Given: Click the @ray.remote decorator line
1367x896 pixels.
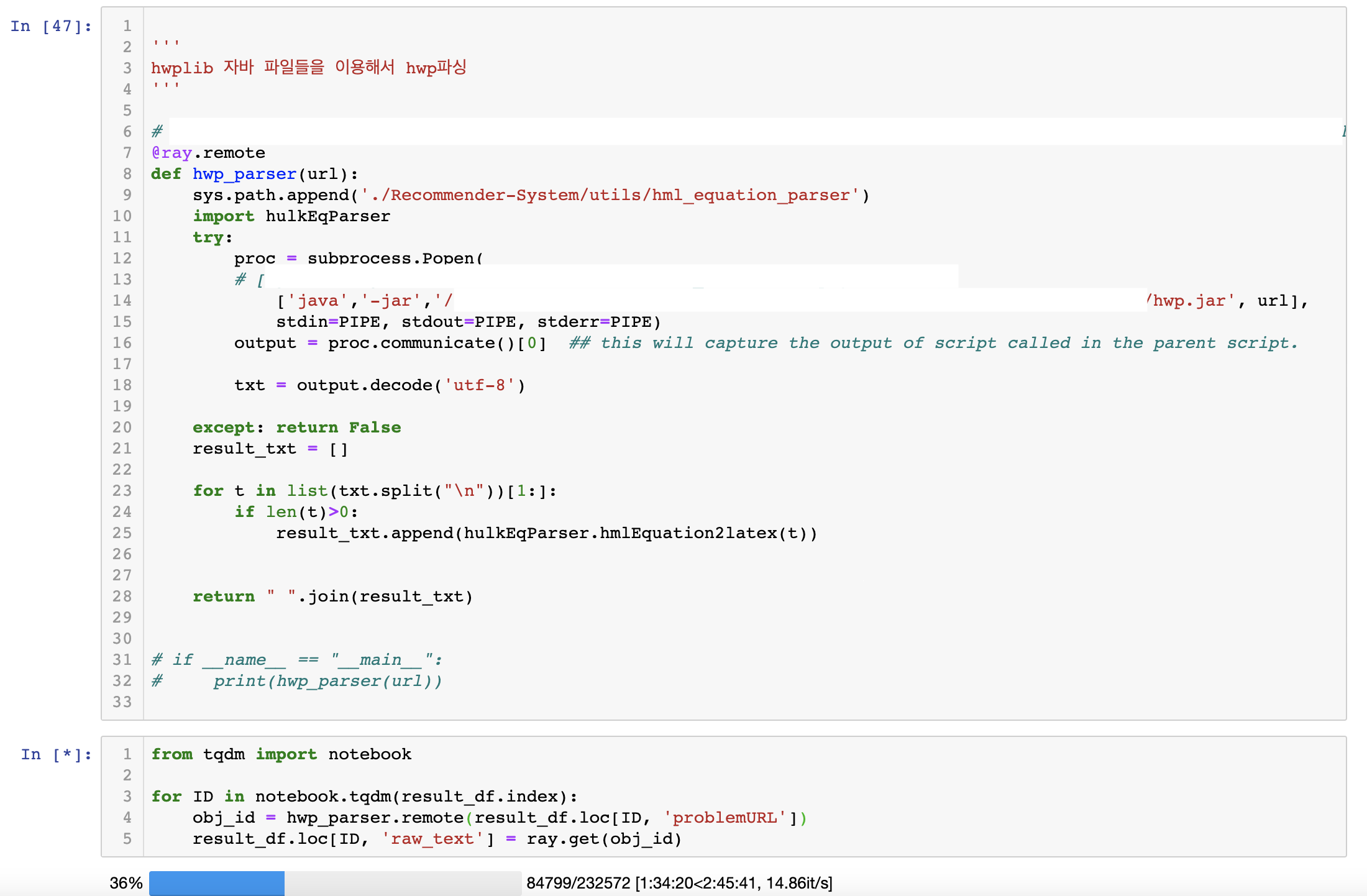Looking at the screenshot, I should click(207, 153).
